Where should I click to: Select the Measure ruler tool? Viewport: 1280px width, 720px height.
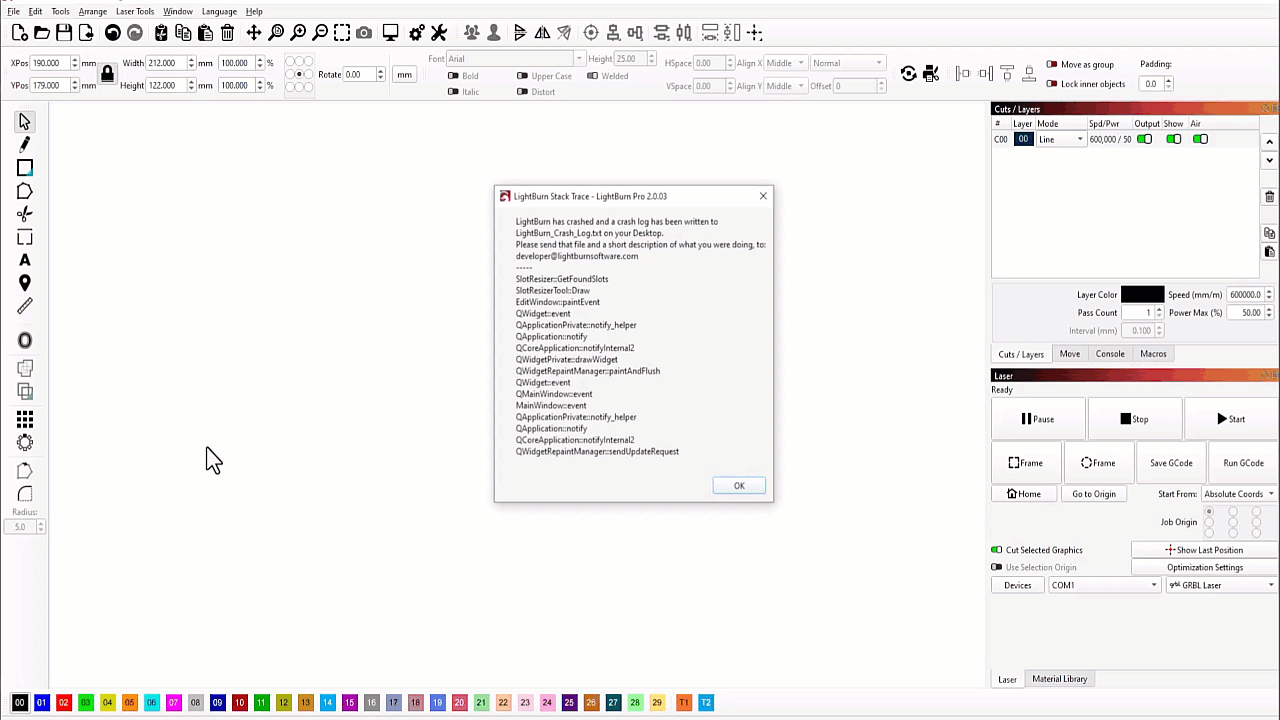click(25, 307)
